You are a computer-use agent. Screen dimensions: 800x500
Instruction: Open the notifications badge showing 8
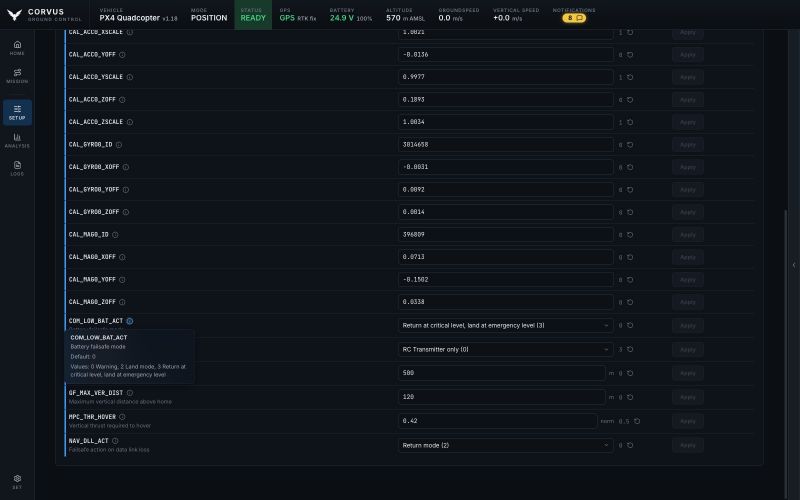tap(574, 18)
